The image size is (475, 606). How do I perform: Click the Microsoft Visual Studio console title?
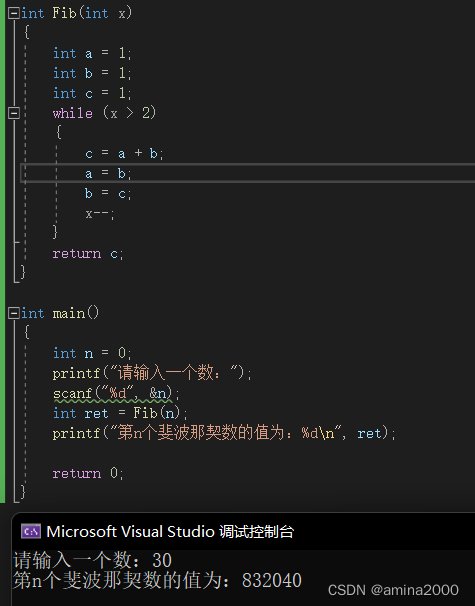[x=170, y=532]
